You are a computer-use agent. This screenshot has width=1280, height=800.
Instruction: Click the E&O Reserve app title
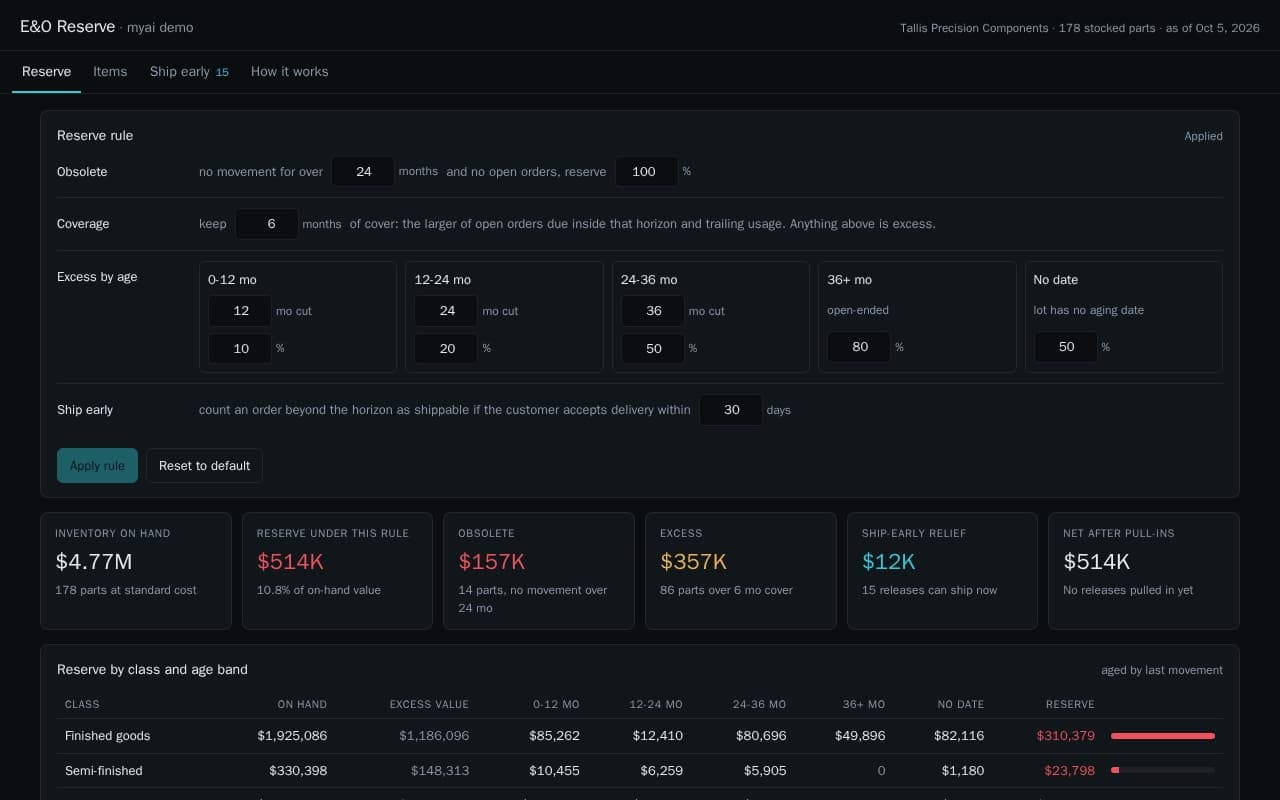(68, 27)
